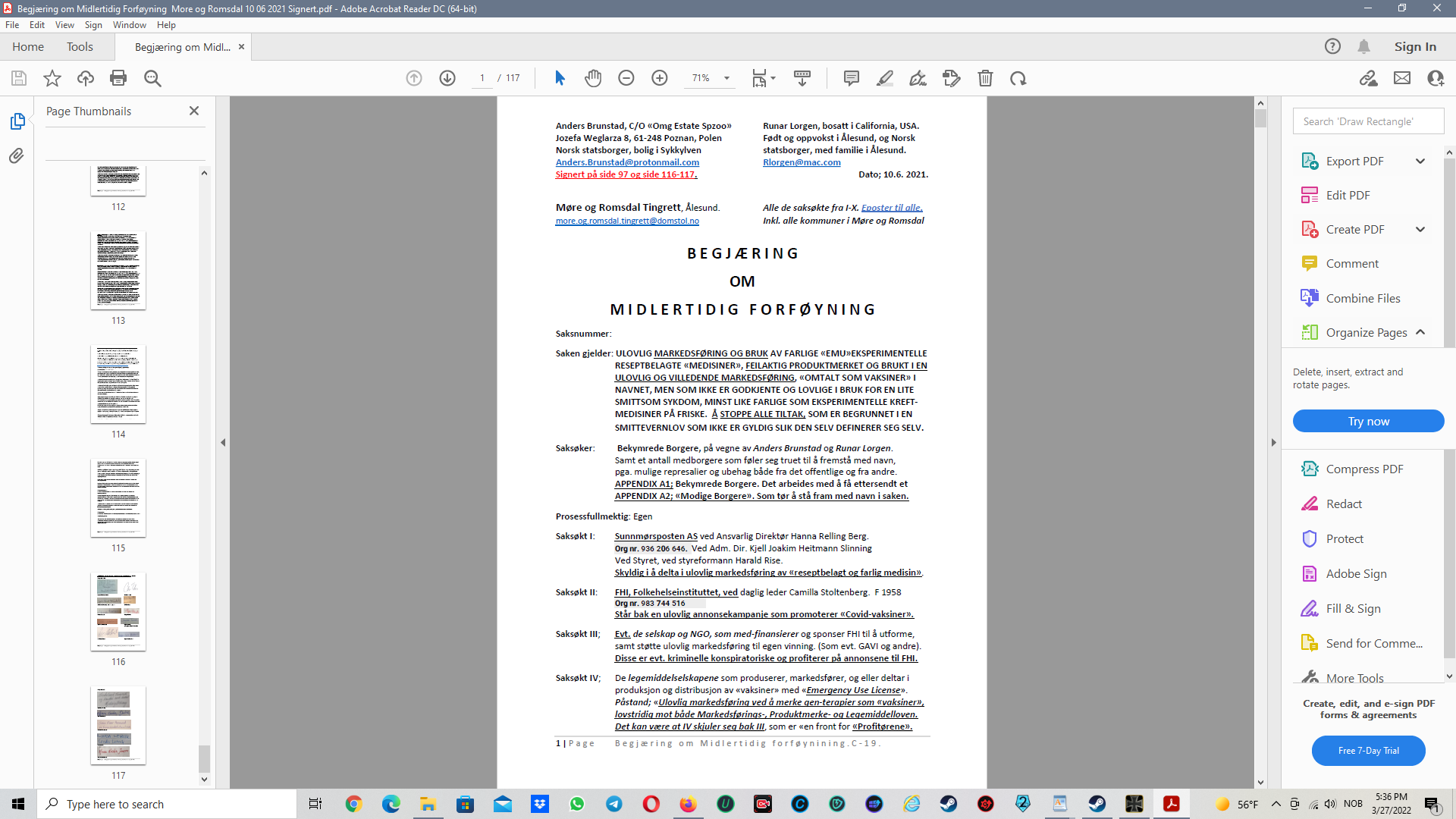The height and width of the screenshot is (819, 1456).
Task: Click the Delete trash icon in toolbar
Action: tap(985, 78)
